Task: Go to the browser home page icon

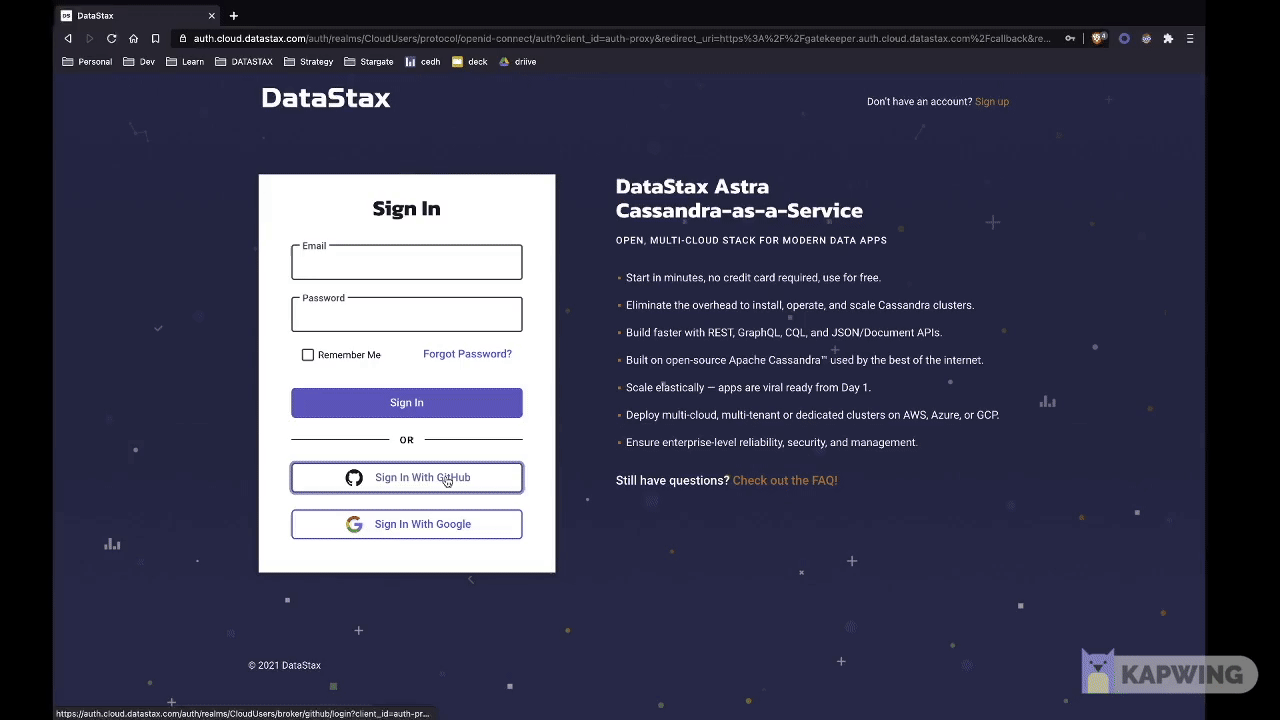Action: (x=133, y=39)
